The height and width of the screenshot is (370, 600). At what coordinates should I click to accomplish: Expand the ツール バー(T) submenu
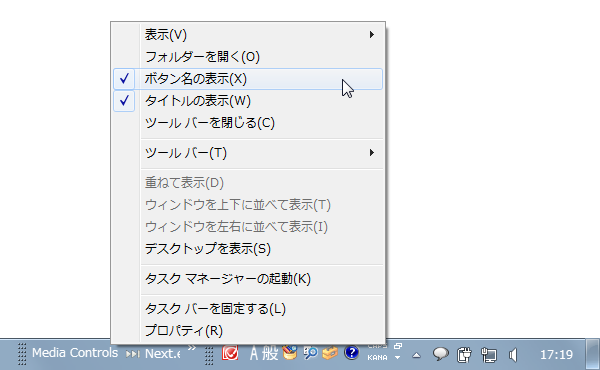(x=248, y=153)
